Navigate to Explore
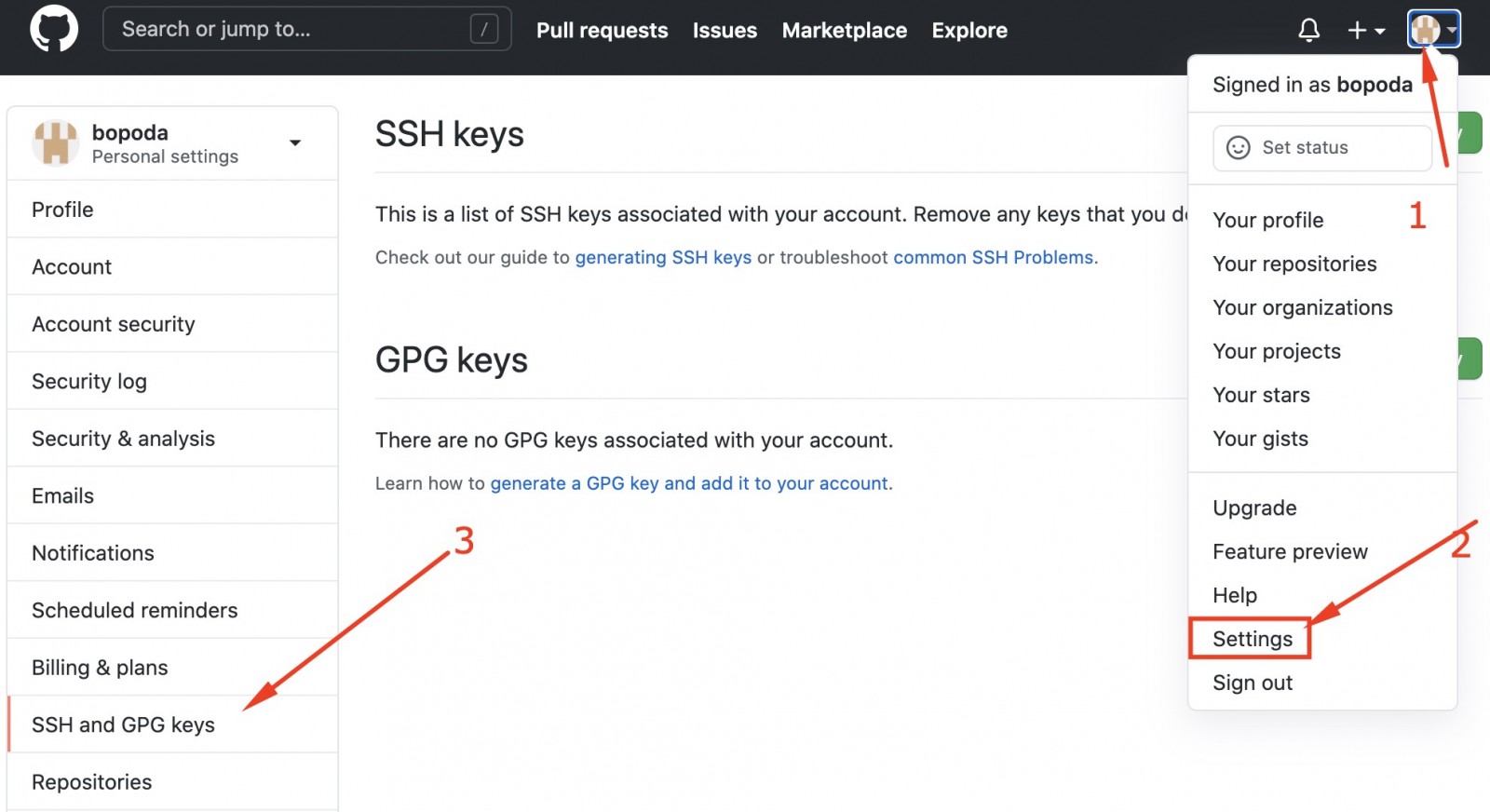 click(969, 30)
